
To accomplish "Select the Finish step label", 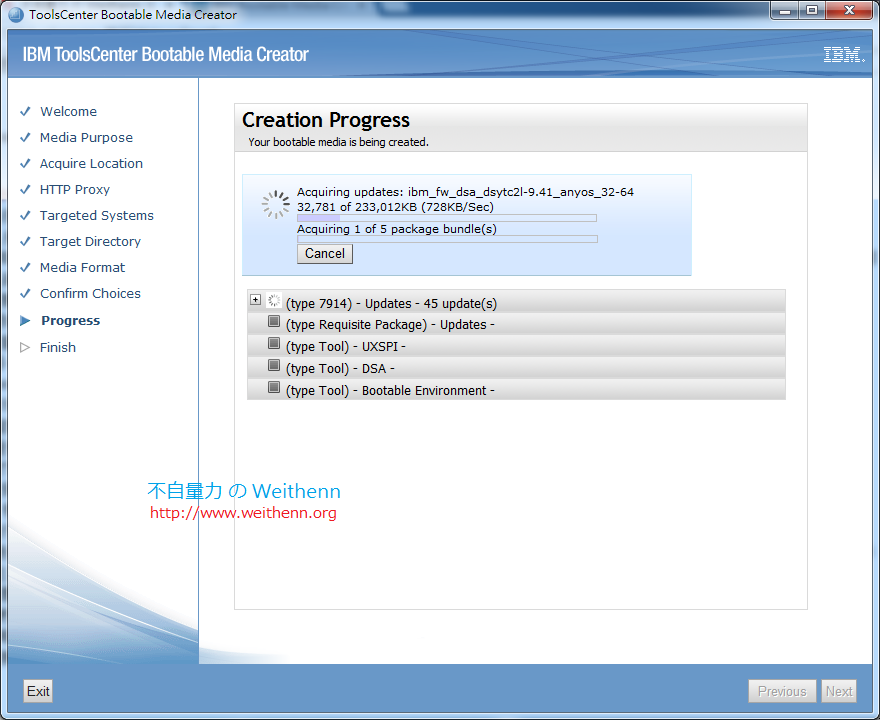I will (58, 347).
